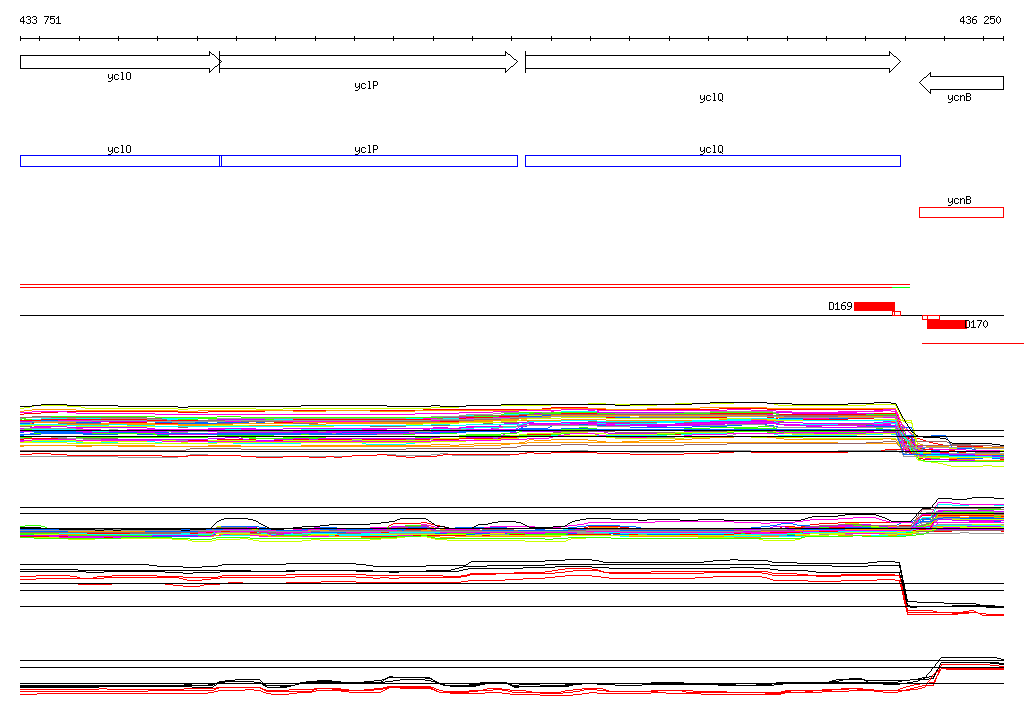Click end coordinate 436 250
The image size is (1024, 714).
980,20
